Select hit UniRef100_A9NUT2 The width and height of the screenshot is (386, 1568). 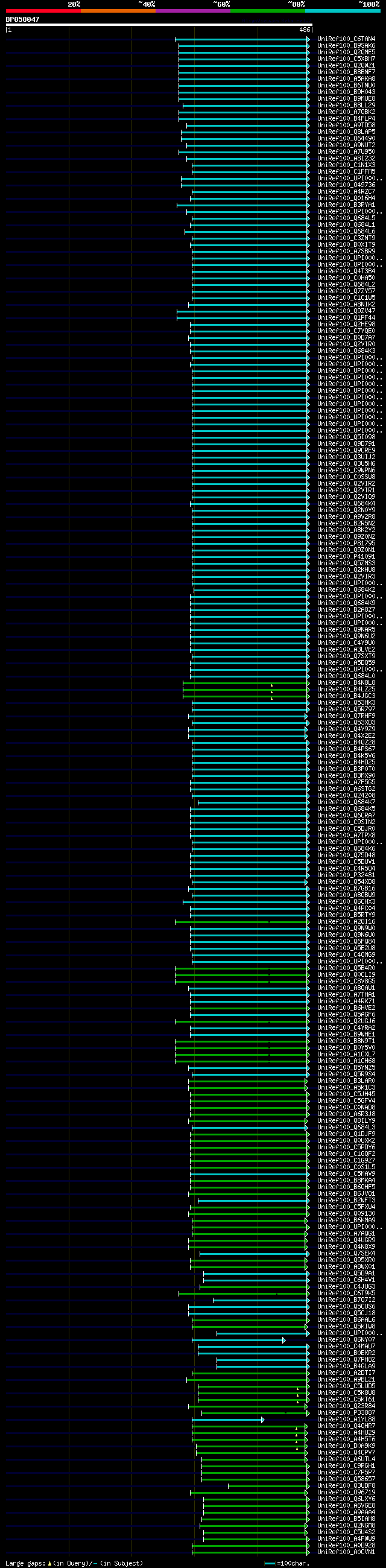[346, 145]
